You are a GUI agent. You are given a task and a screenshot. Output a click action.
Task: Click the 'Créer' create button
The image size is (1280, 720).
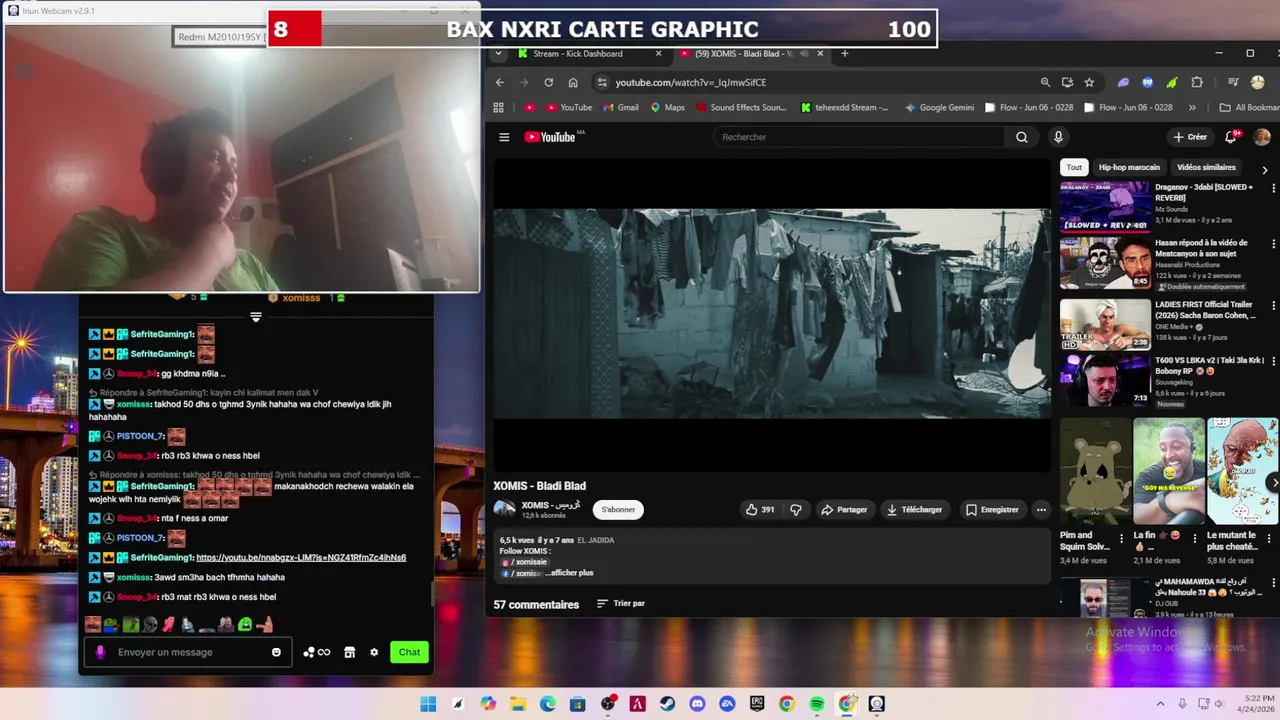click(1190, 137)
